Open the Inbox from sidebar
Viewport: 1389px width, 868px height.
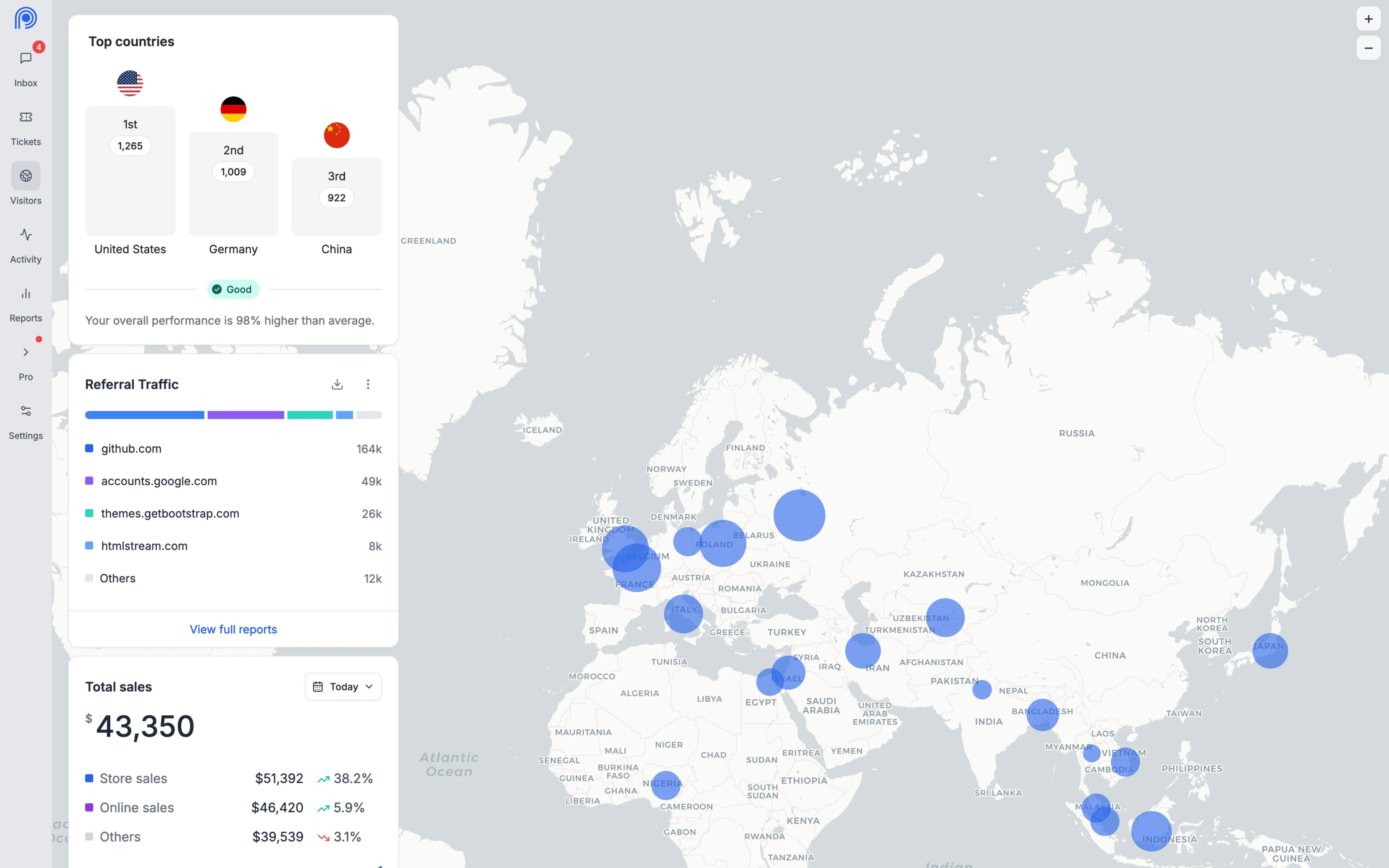click(x=26, y=59)
